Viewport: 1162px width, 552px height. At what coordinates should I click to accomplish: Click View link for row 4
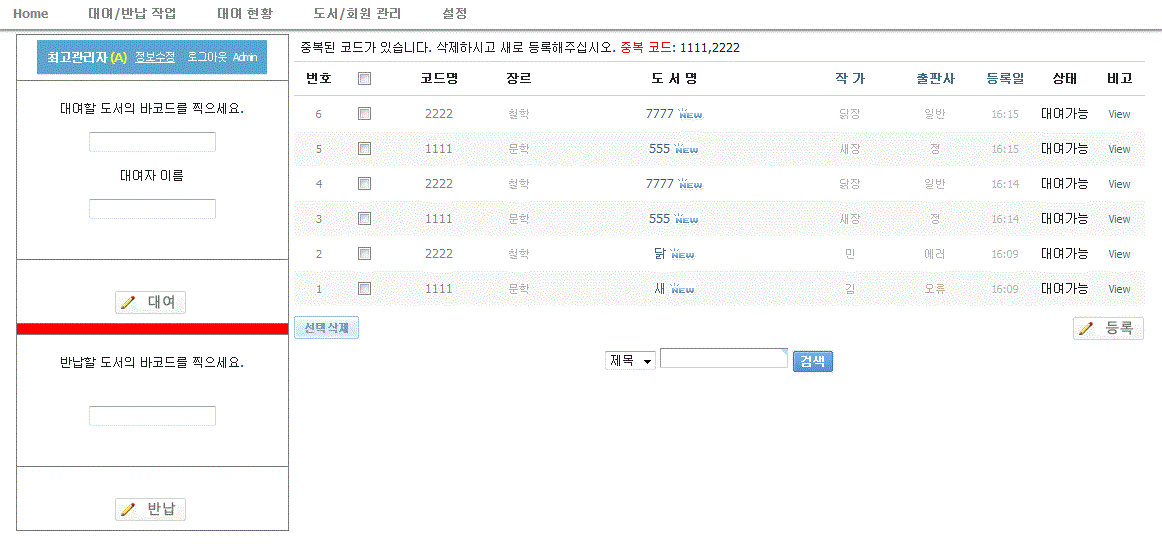click(1119, 184)
